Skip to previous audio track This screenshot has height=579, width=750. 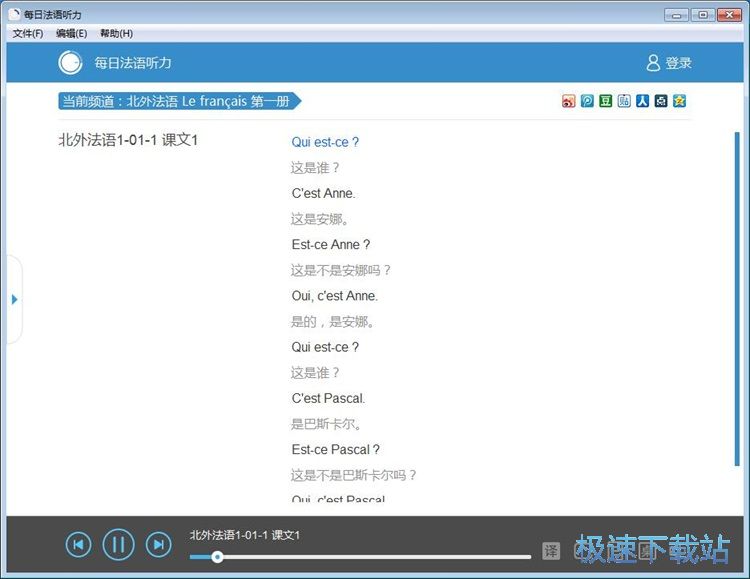tap(78, 545)
